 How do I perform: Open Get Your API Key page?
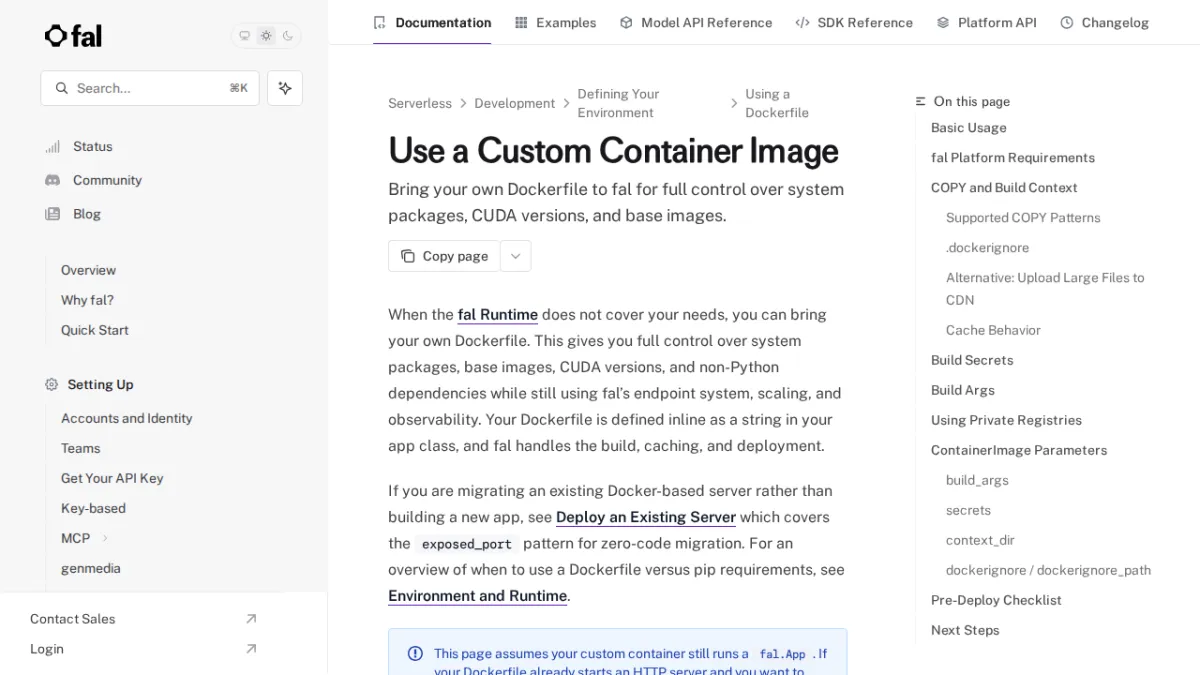click(x=112, y=478)
